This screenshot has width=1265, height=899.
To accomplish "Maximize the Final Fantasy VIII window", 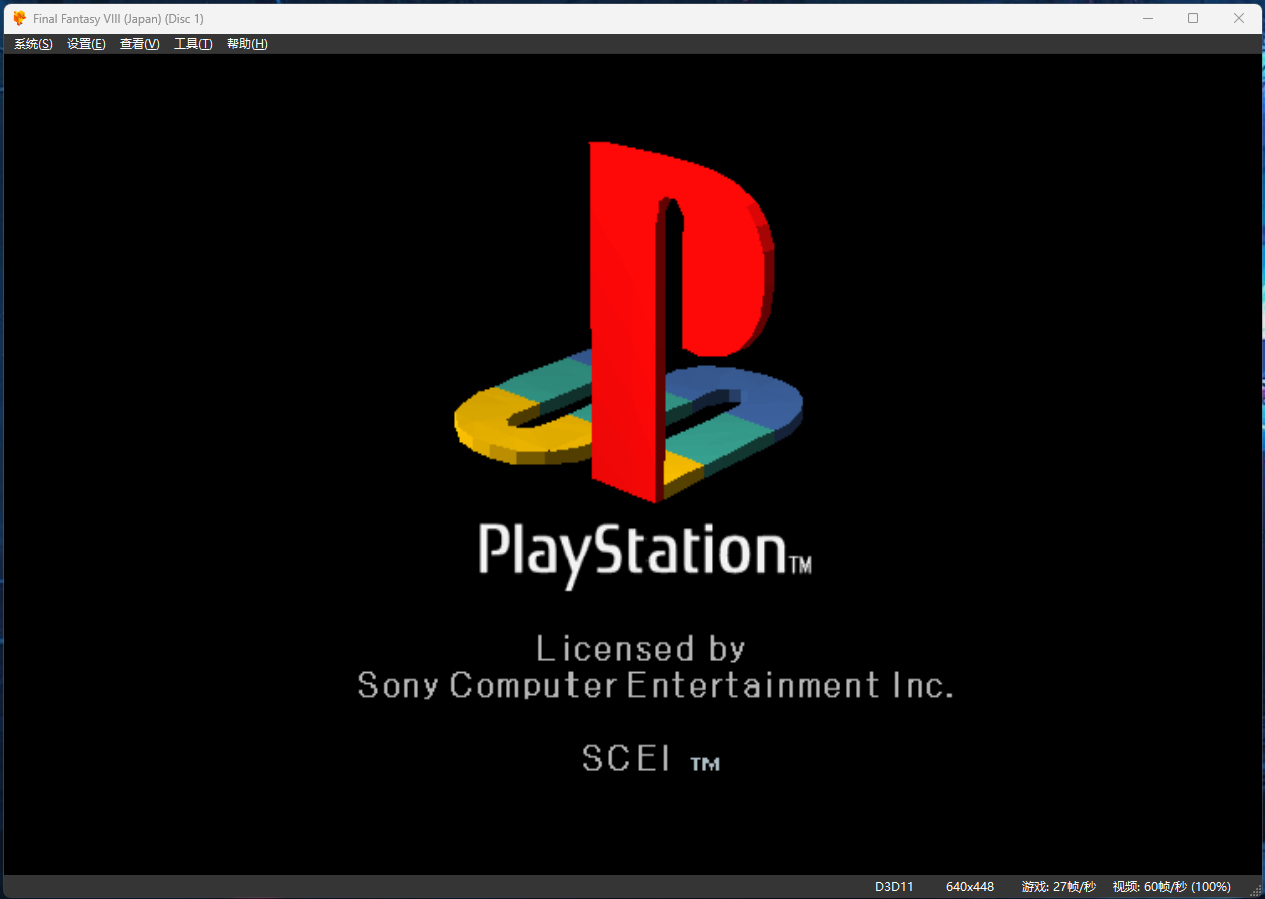I will [1193, 18].
